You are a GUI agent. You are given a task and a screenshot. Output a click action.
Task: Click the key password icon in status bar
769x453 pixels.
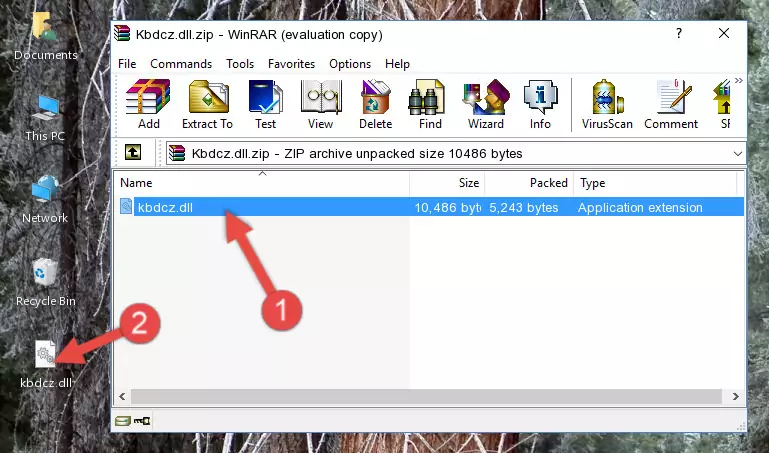[142, 420]
